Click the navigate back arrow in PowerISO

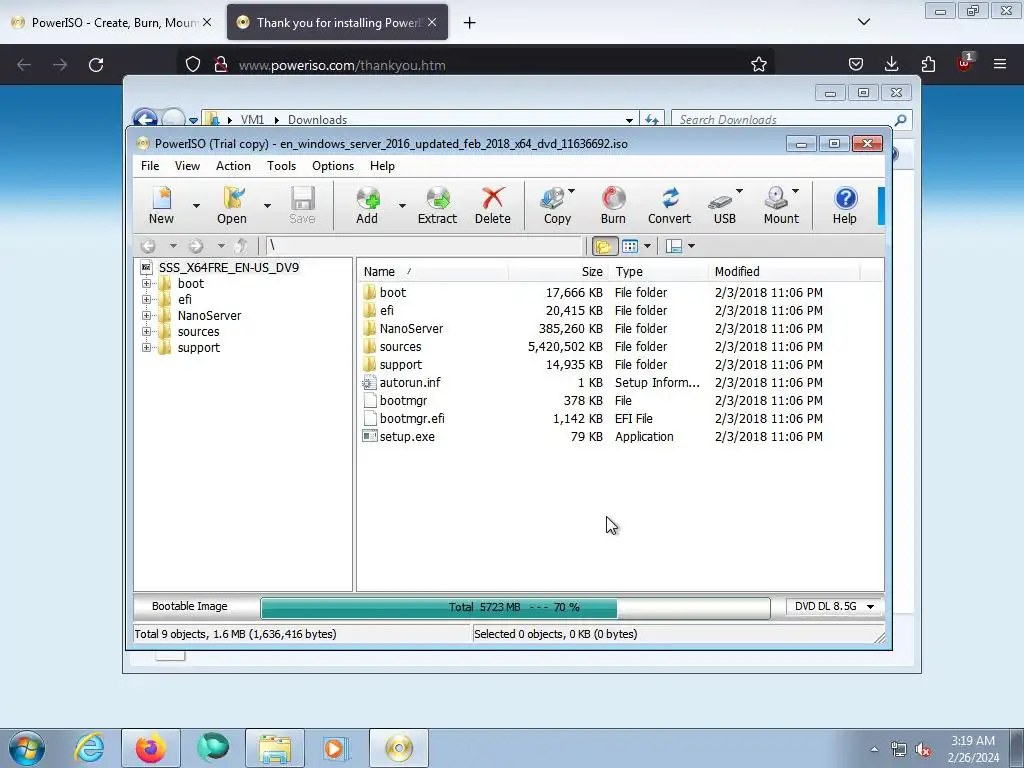click(148, 246)
